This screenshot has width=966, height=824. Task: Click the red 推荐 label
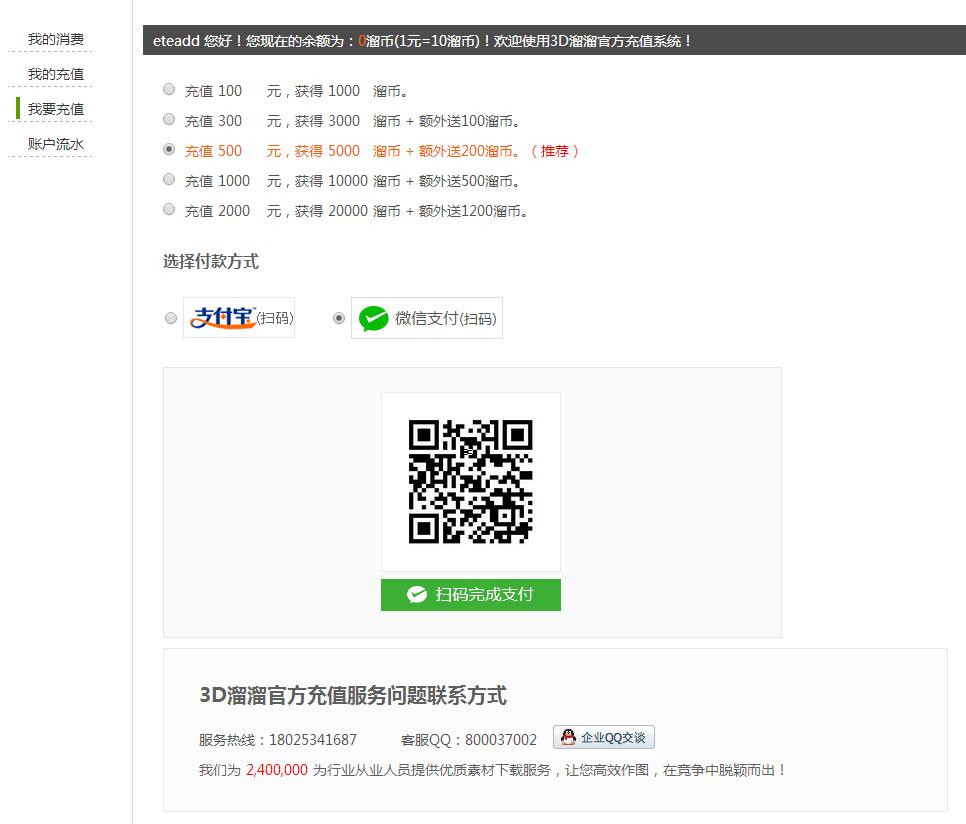(x=554, y=151)
